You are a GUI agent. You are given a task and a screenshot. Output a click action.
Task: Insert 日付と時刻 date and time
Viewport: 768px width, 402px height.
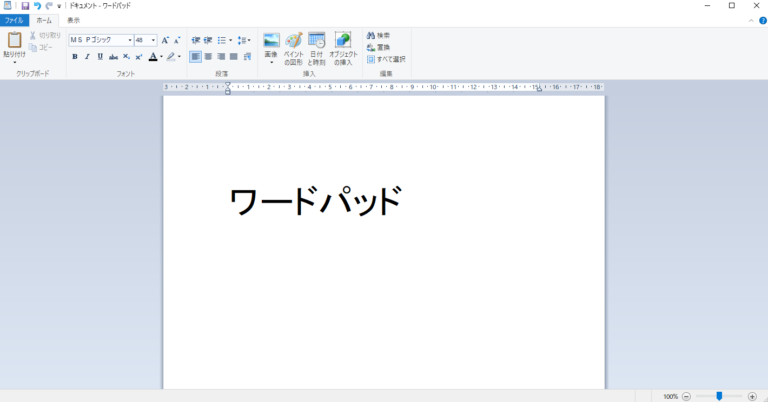[x=316, y=48]
